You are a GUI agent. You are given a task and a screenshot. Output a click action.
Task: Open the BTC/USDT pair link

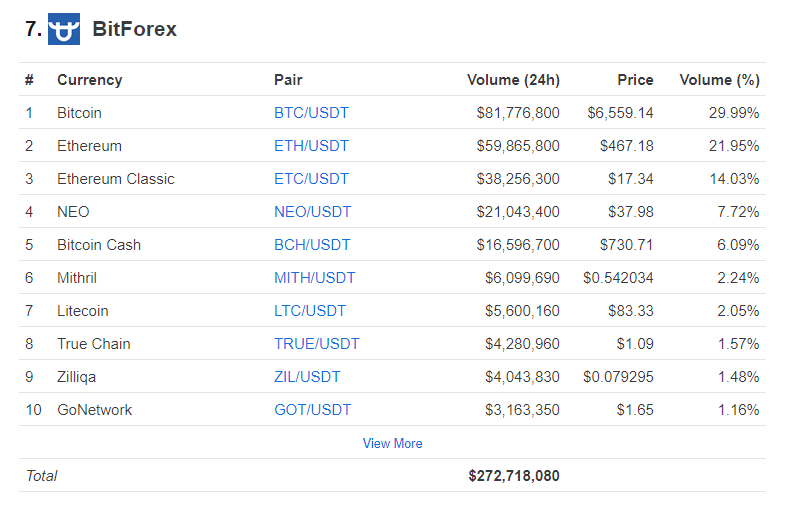tap(311, 113)
